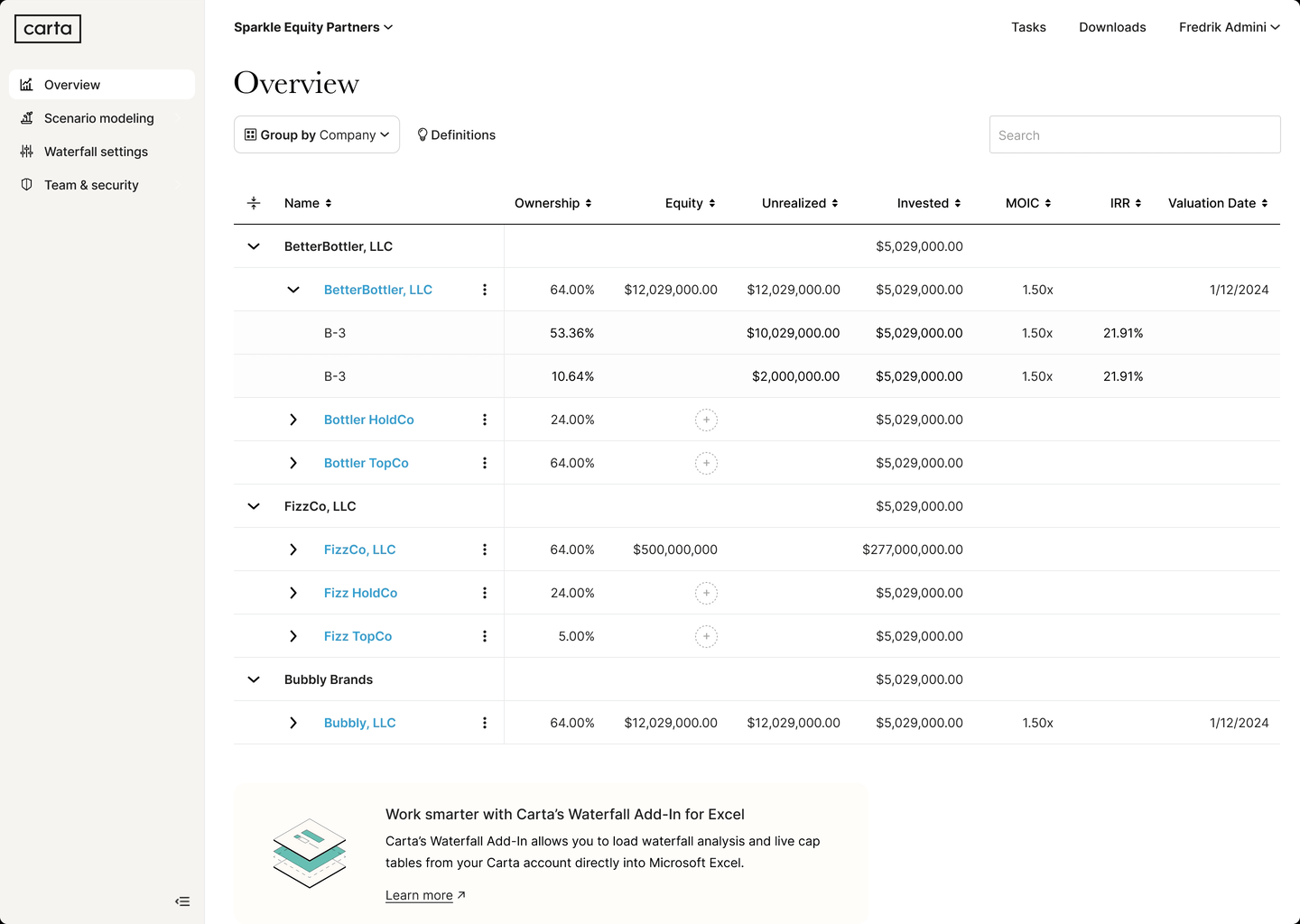Sort by the Ownership column
1300x924 pixels.
tap(553, 203)
